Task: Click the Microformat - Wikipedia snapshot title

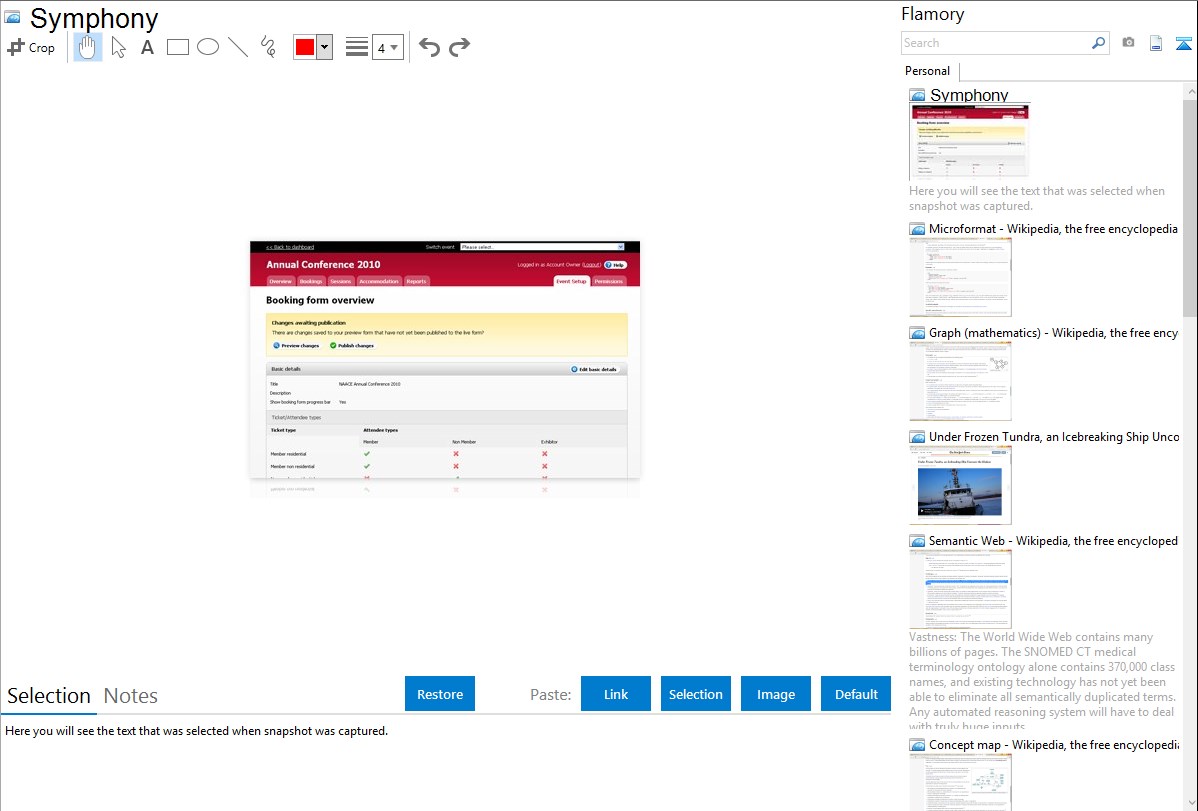Action: point(1053,229)
